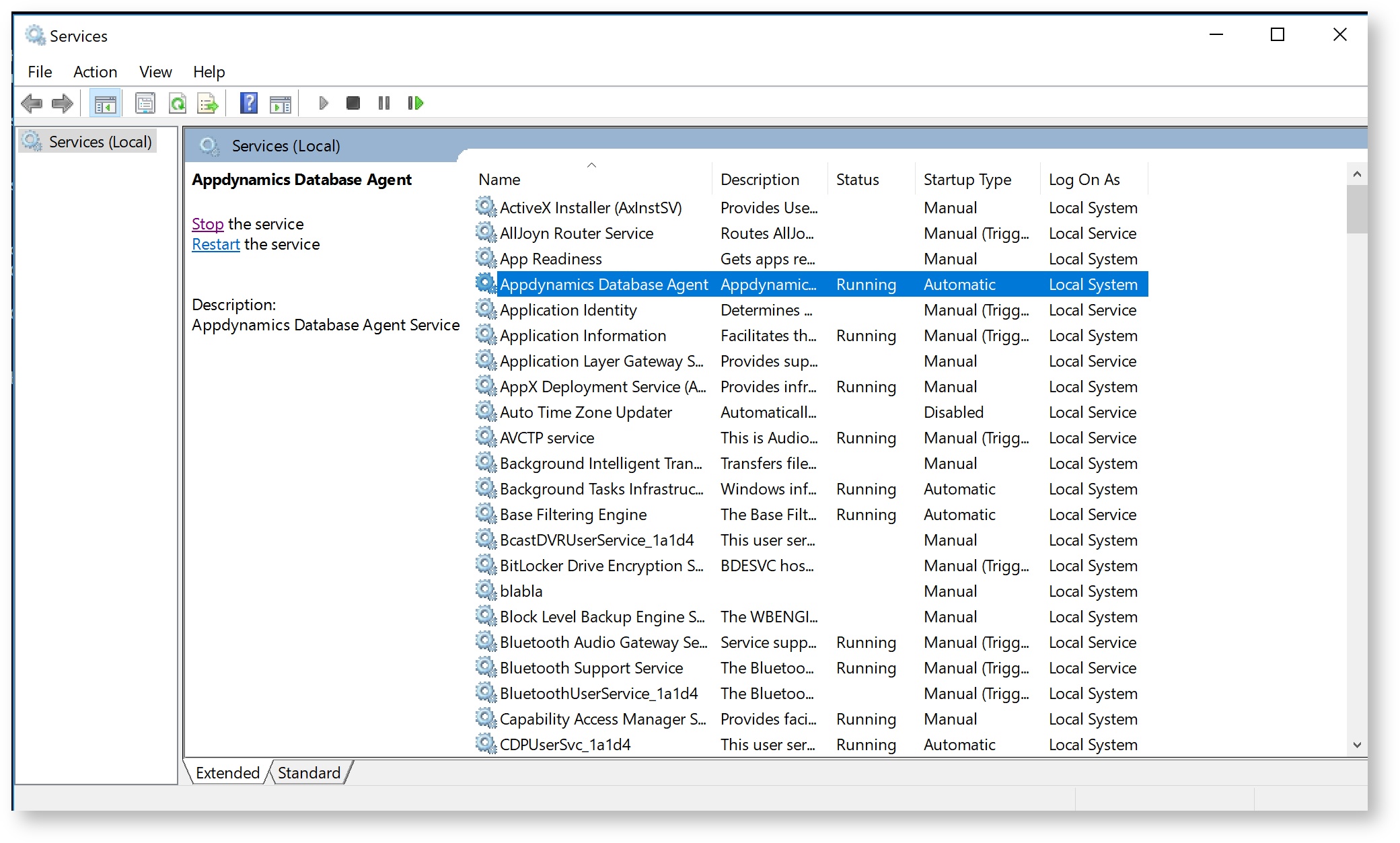The image size is (1400, 843).
Task: Click the Start Service play icon
Action: click(324, 103)
